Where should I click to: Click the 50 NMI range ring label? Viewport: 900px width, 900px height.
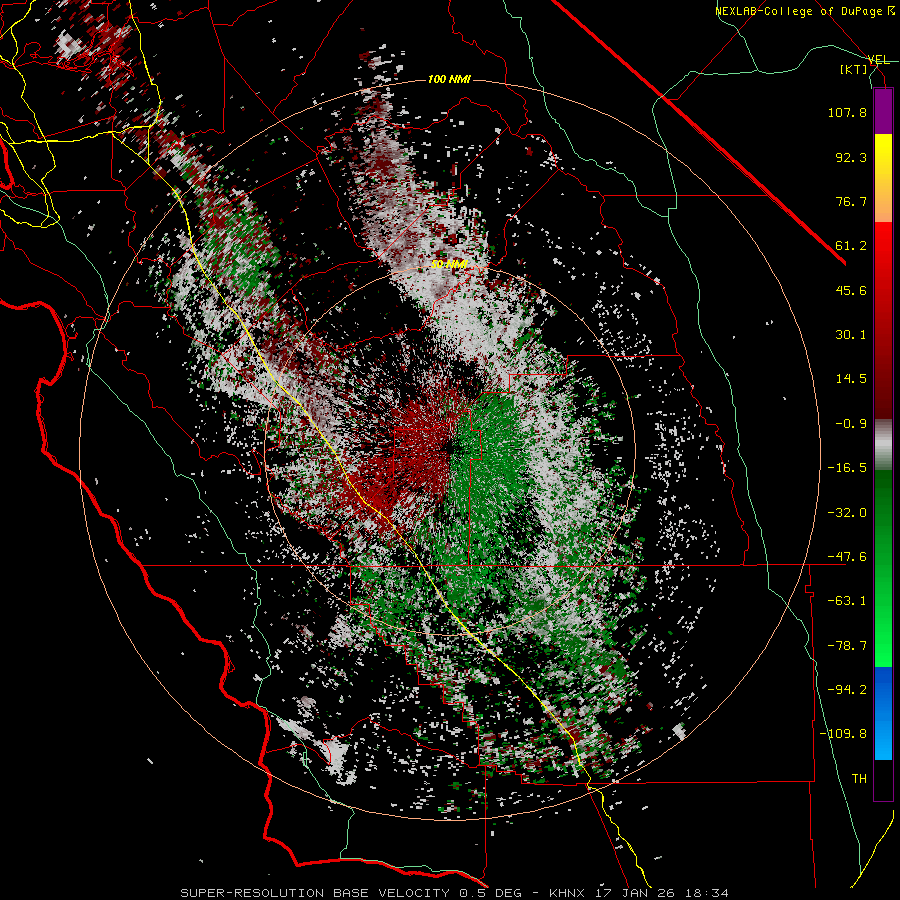pyautogui.click(x=449, y=264)
